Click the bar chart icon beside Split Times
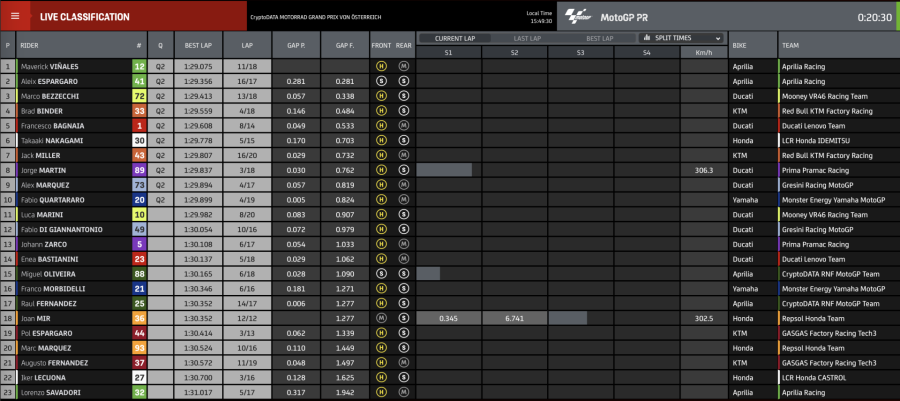 click(x=647, y=38)
